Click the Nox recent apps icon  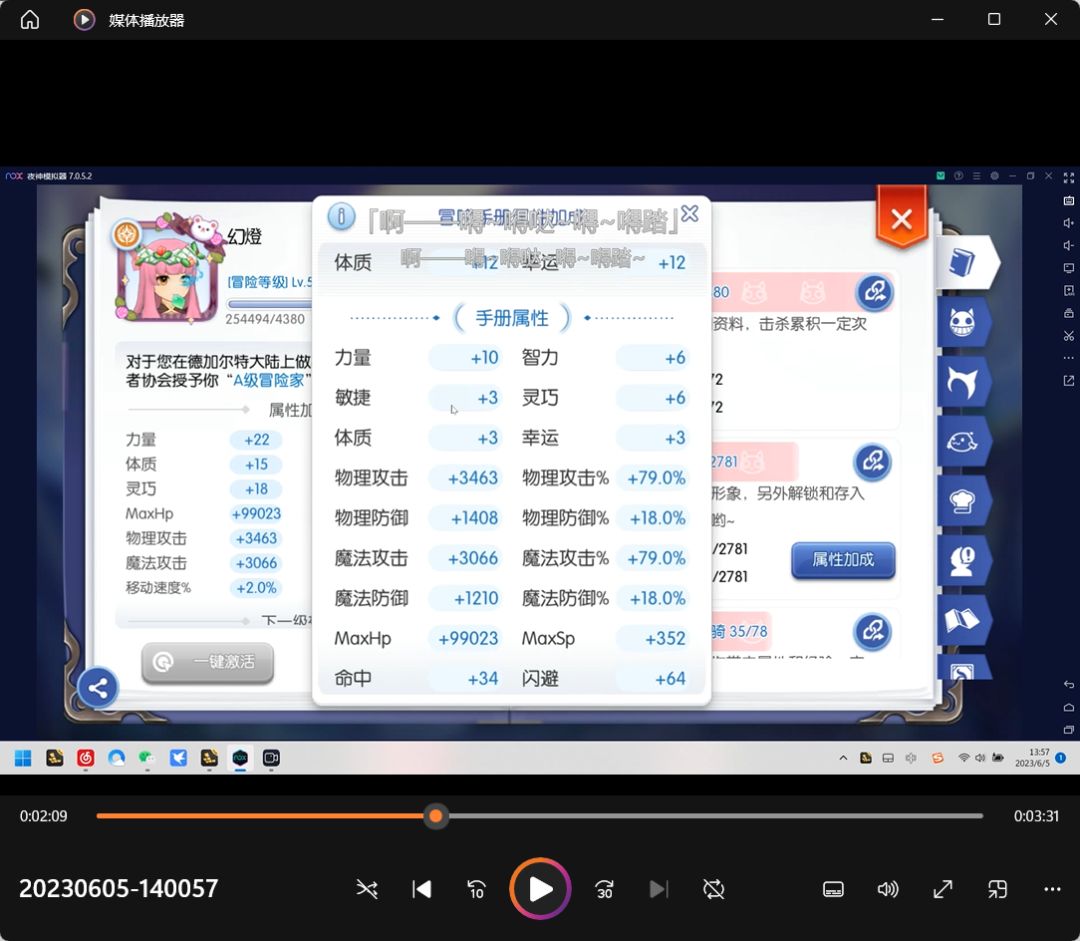click(x=1068, y=729)
